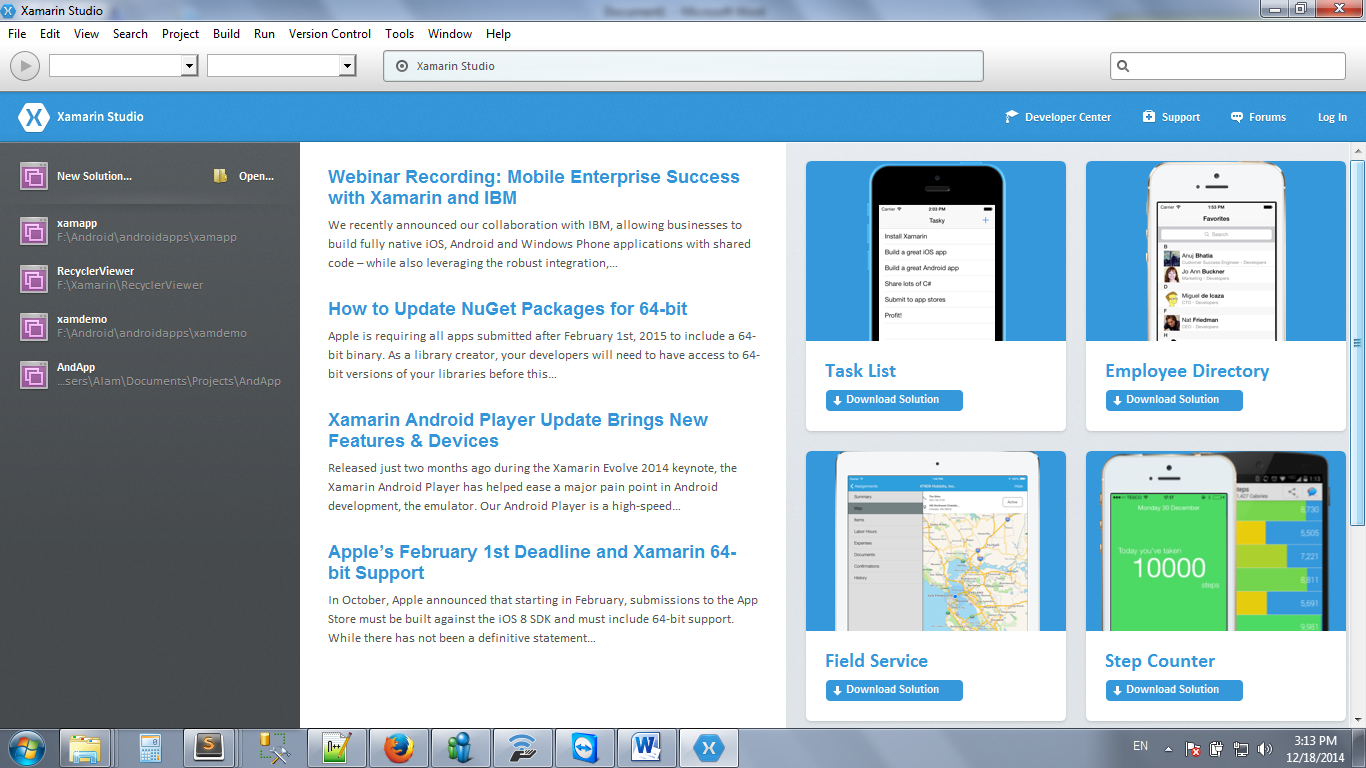Switch to Microsoft Word from the taskbar
The width and height of the screenshot is (1366, 768).
(647, 748)
